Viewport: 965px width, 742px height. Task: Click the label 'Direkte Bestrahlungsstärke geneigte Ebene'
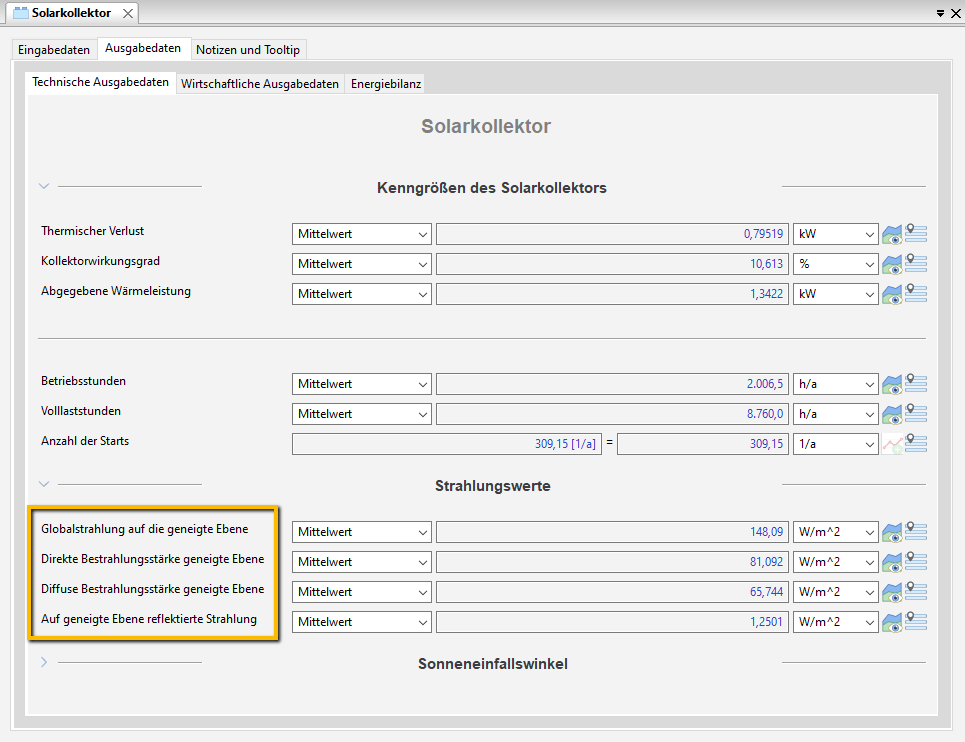pyautogui.click(x=153, y=559)
